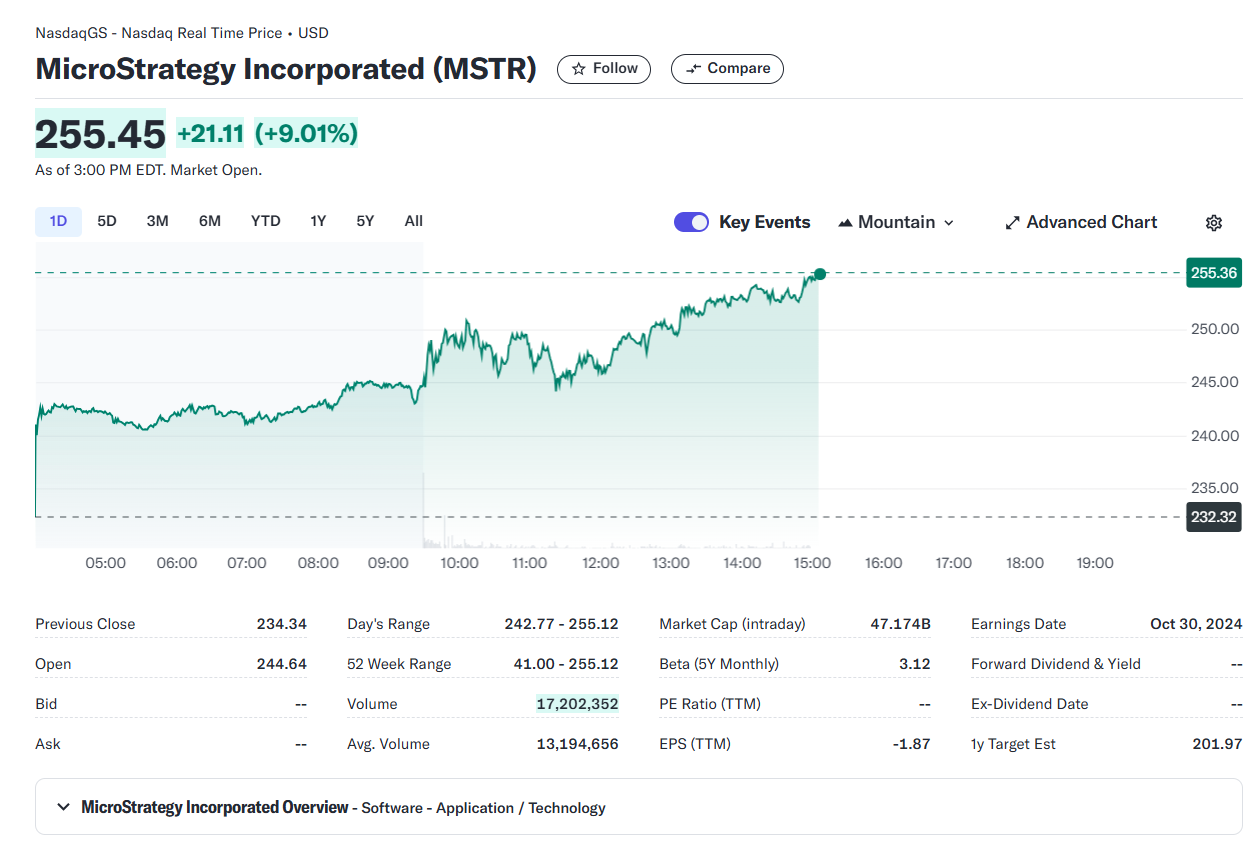Open the Mountain chart type dropdown arrow
The height and width of the screenshot is (846, 1259).
(949, 223)
